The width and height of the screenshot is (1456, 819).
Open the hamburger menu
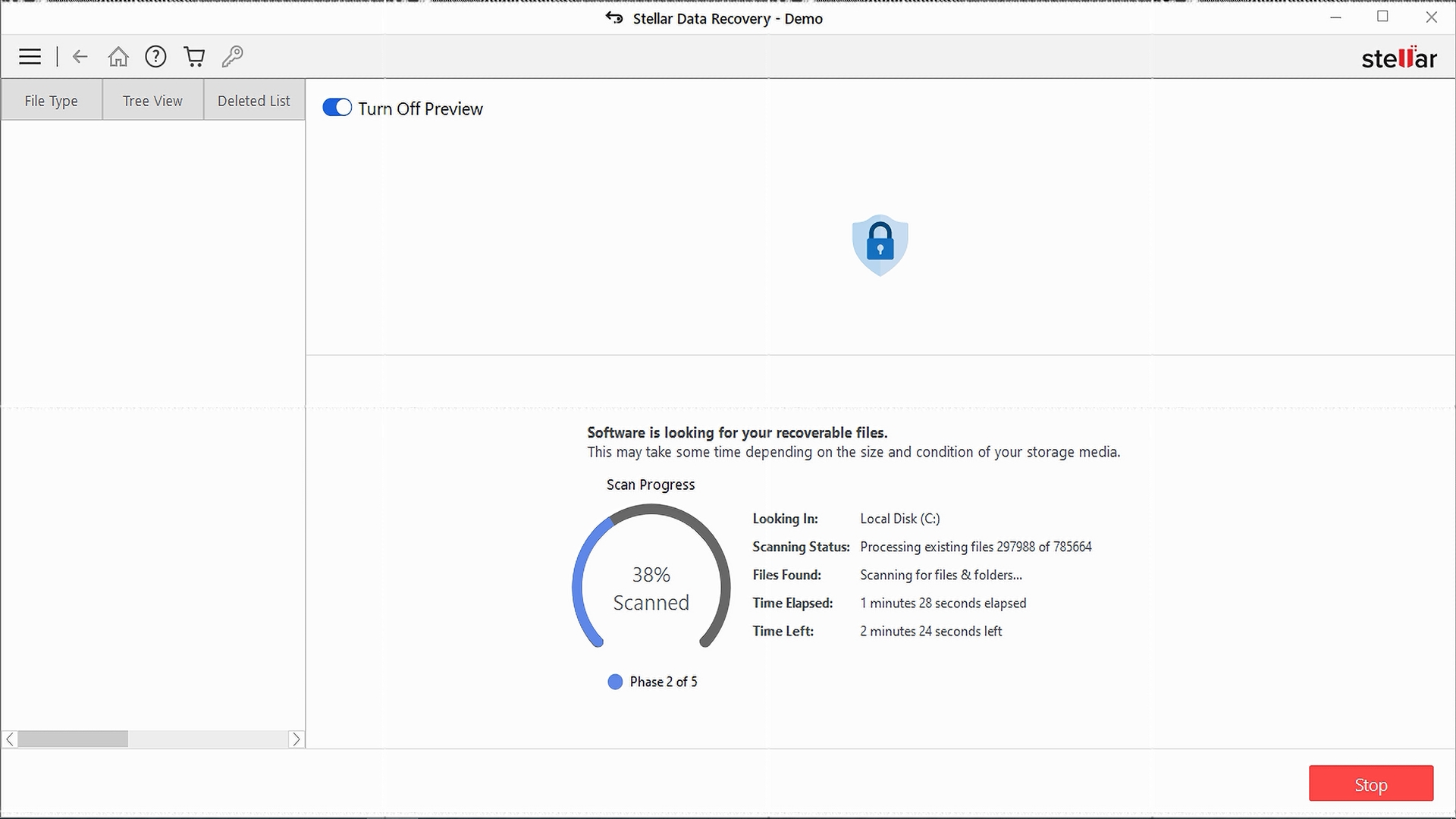(x=30, y=57)
